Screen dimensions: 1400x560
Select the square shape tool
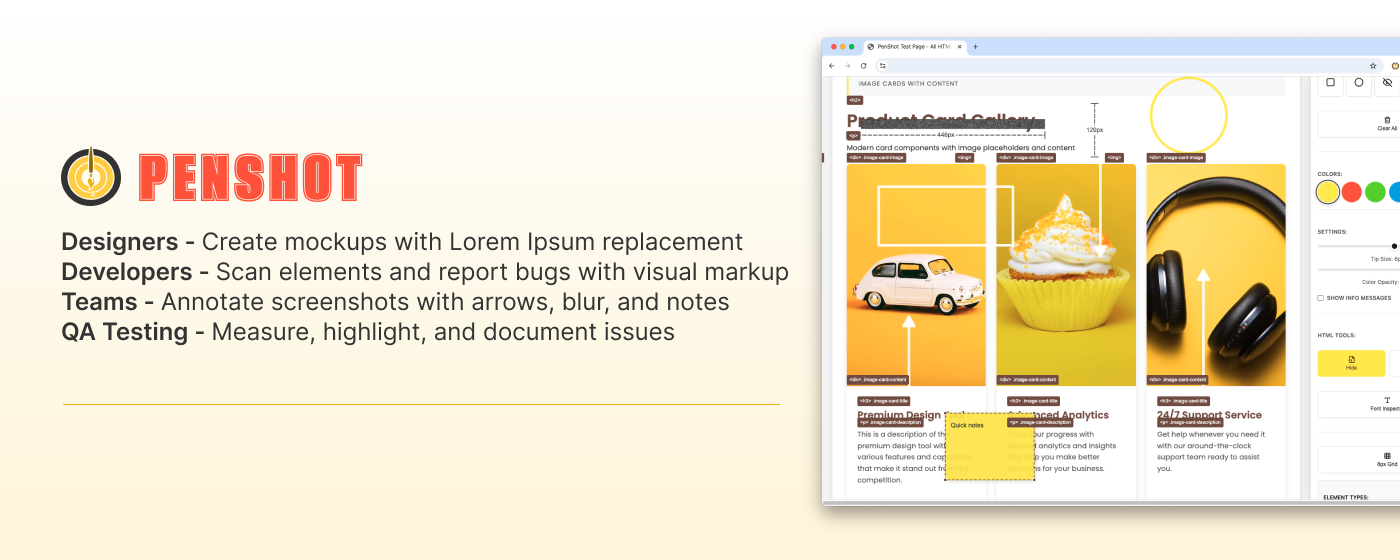(x=1330, y=83)
